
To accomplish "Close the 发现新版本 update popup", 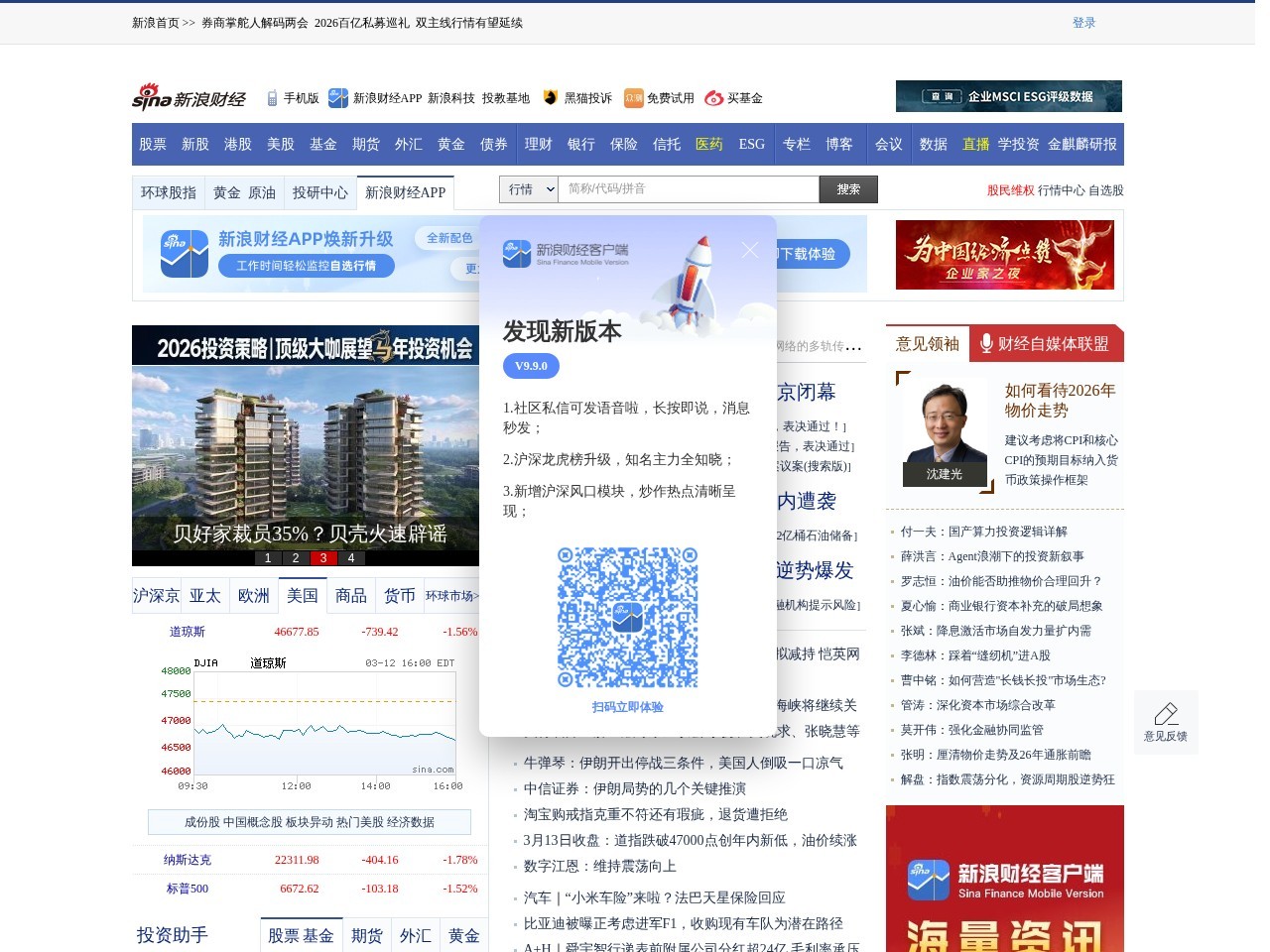I will tap(750, 250).
